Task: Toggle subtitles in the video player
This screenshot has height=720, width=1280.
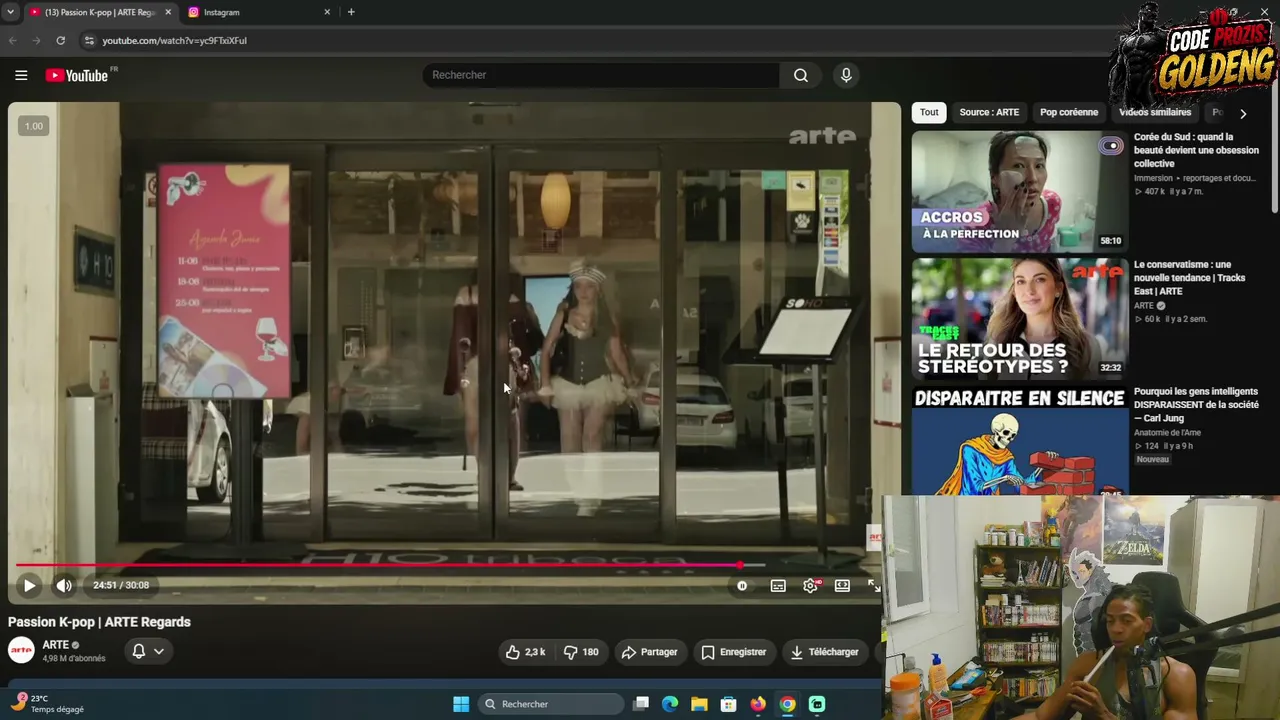Action: [778, 586]
